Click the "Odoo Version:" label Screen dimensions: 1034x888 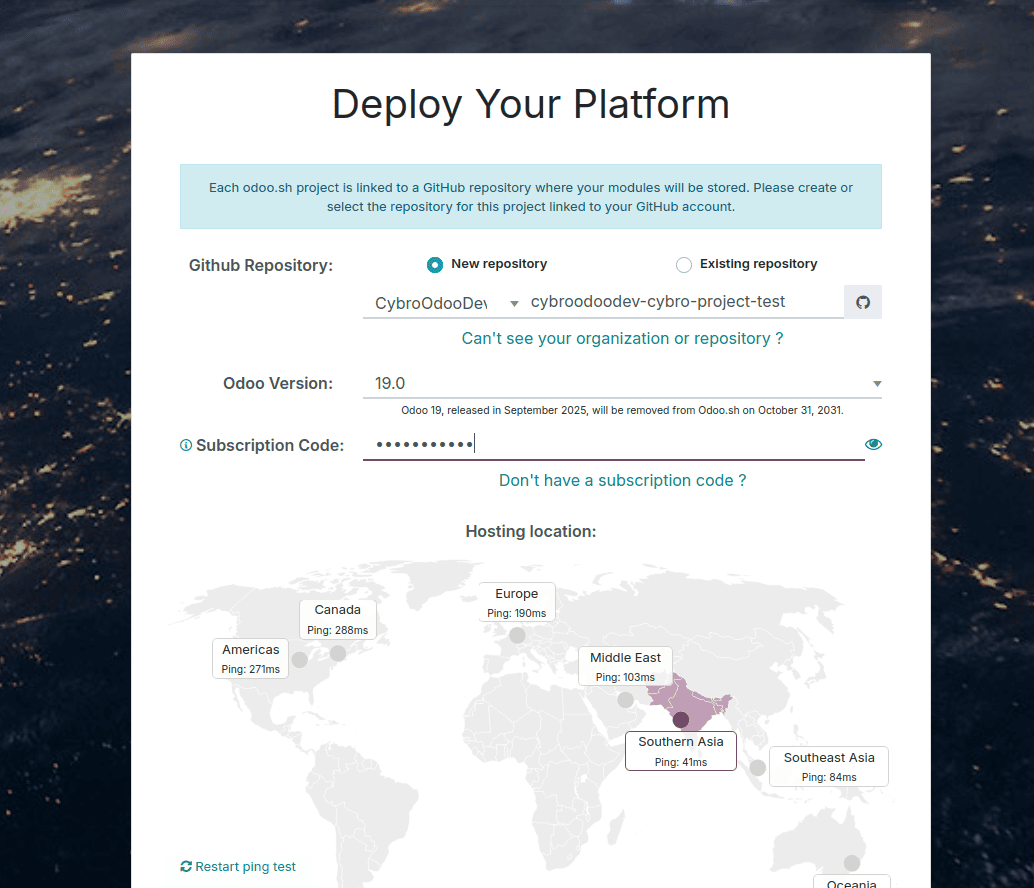coord(278,383)
